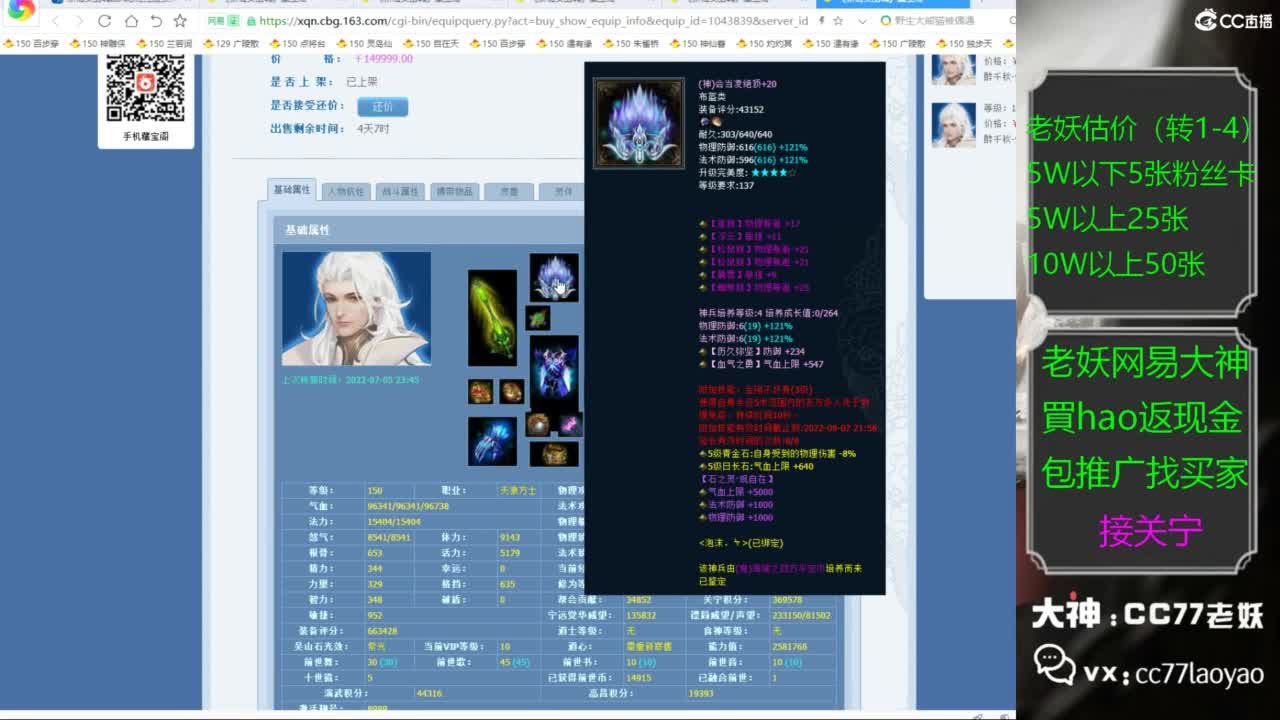Click the HTTPS lock icon in the address bar
This screenshot has height=720, width=1280.
(250, 21)
